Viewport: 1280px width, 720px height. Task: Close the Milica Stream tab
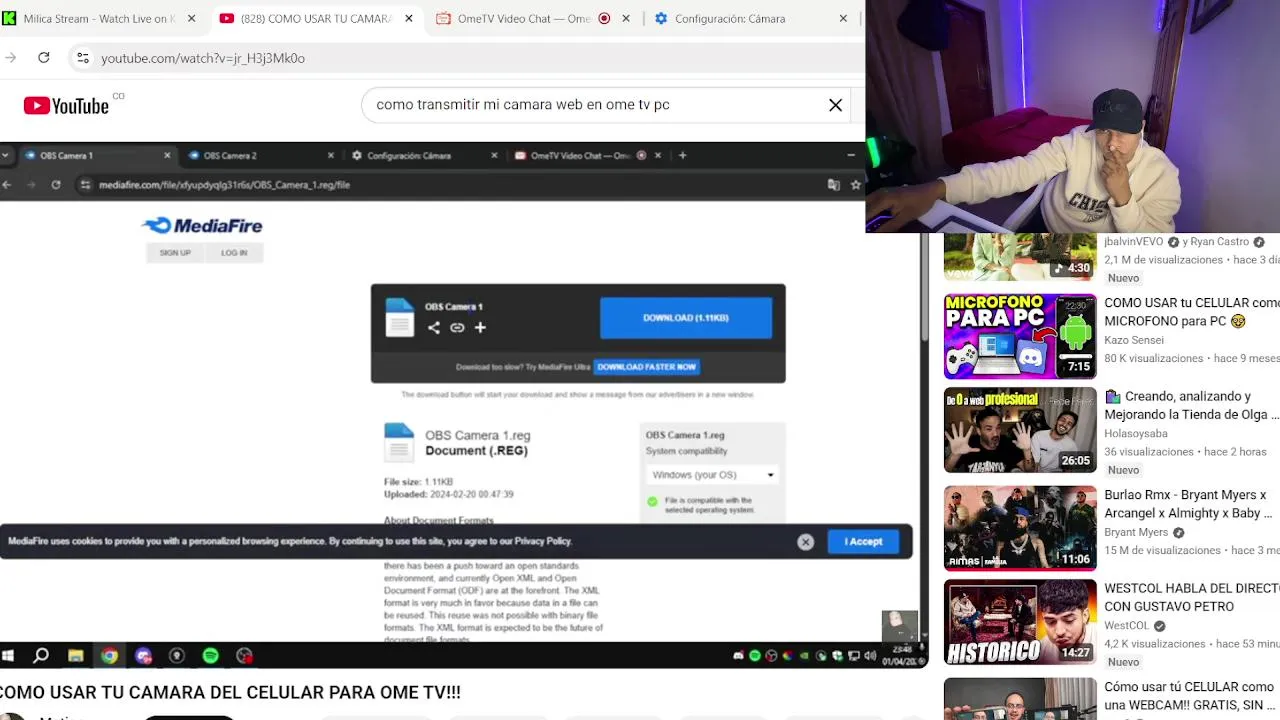(191, 18)
